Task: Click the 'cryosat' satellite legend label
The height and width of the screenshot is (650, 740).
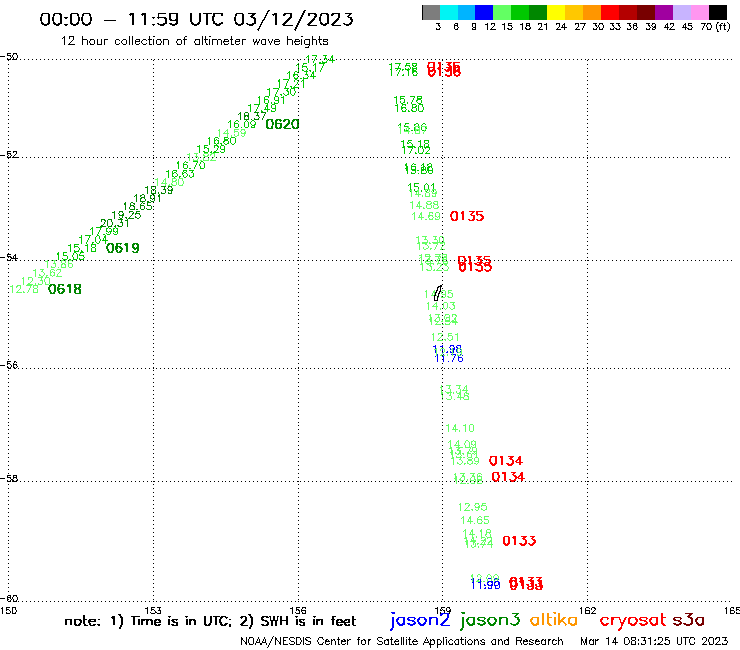Action: [x=632, y=621]
